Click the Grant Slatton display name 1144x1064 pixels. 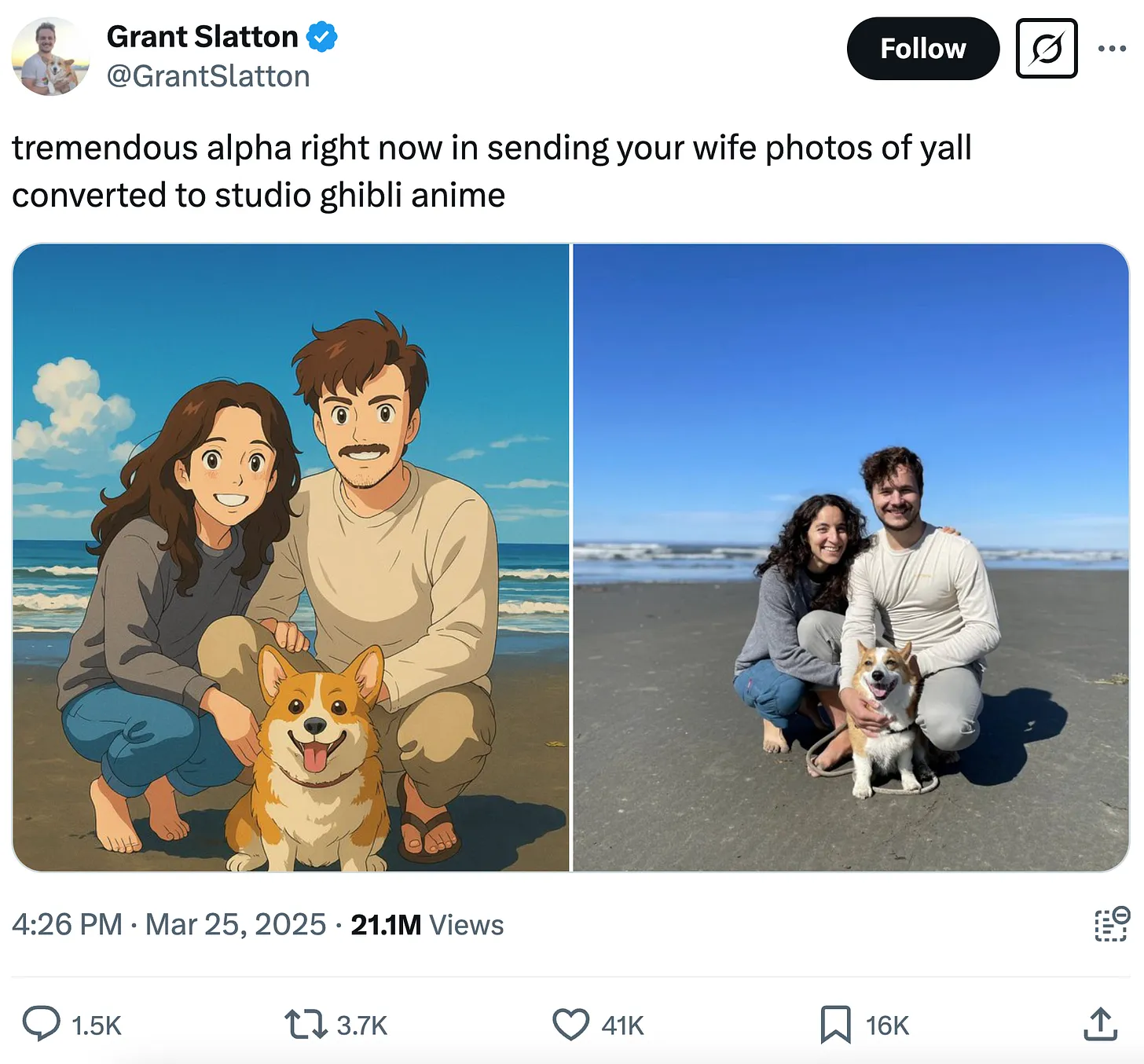pyautogui.click(x=202, y=37)
